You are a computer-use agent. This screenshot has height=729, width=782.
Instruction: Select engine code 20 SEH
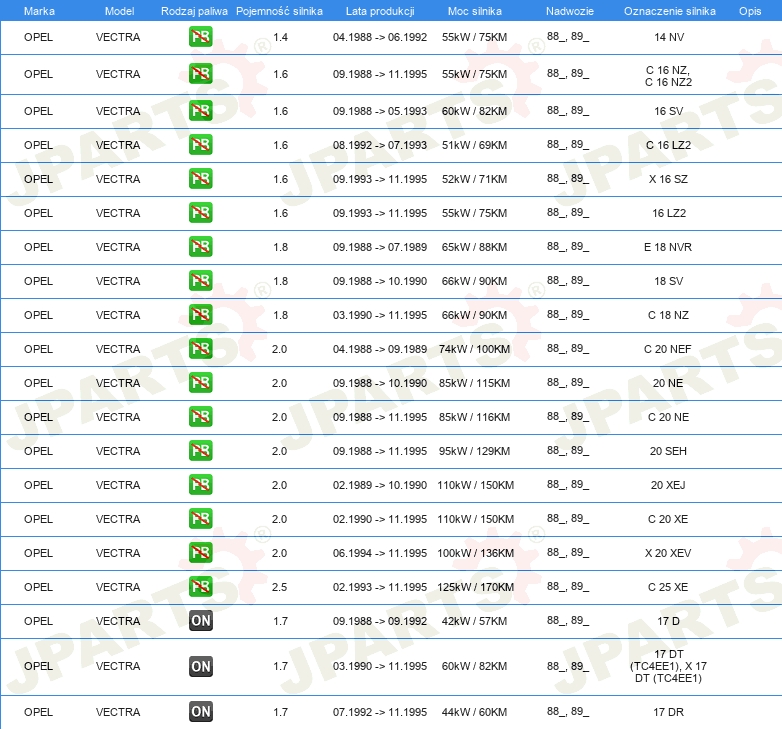[x=668, y=451]
